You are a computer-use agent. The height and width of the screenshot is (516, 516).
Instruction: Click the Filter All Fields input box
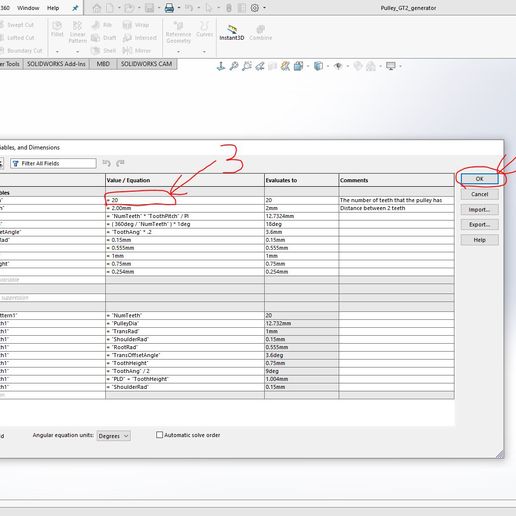[53, 163]
